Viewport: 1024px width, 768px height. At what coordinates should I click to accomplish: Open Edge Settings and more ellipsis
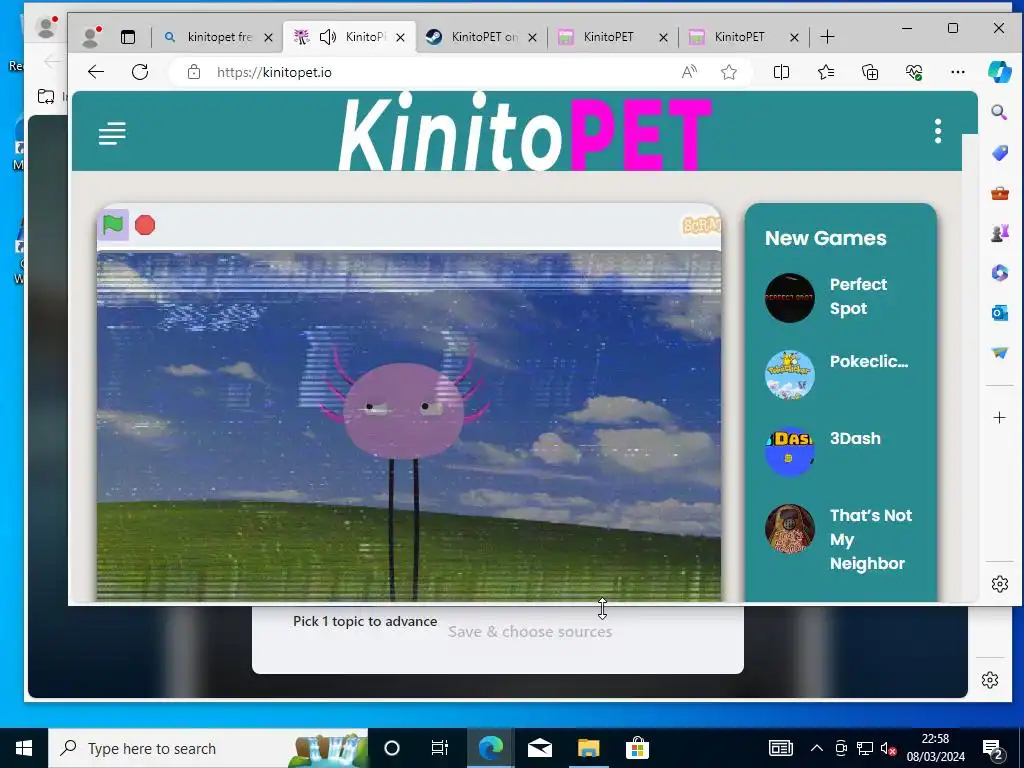tap(958, 72)
